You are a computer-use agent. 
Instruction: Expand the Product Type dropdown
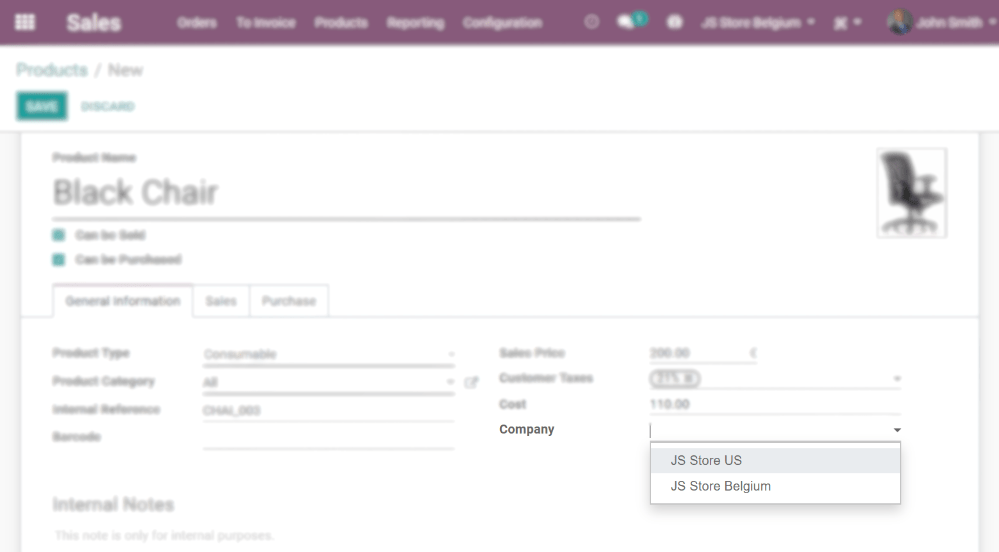click(451, 355)
